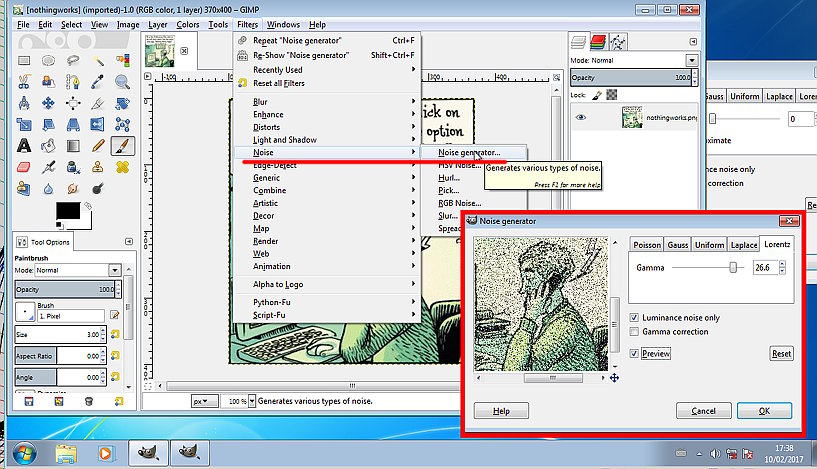Switch to the Uniform tab in the red-framed Noise generator dialog
The image size is (817, 469).
pyautogui.click(x=709, y=244)
